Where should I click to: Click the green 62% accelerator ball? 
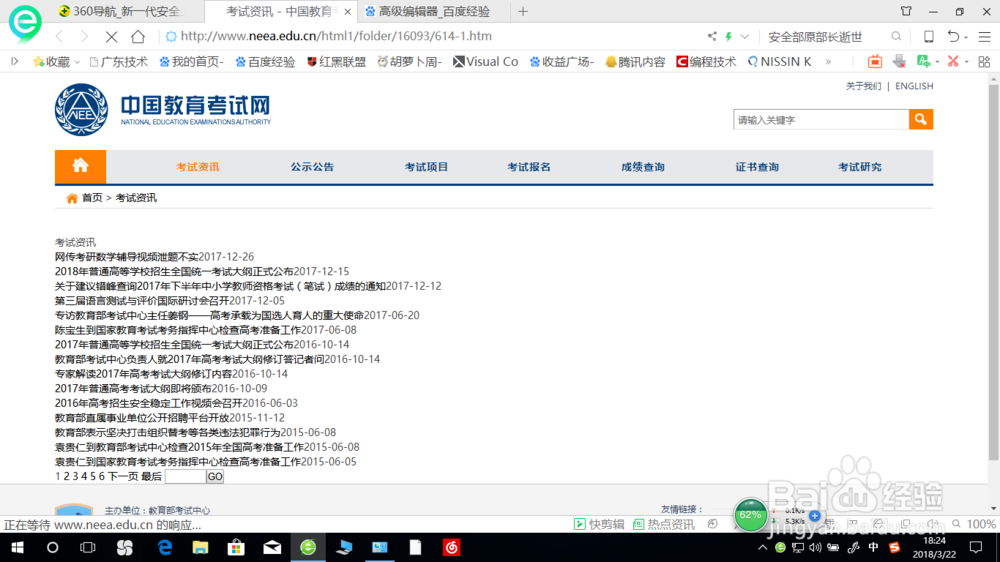[x=750, y=515]
